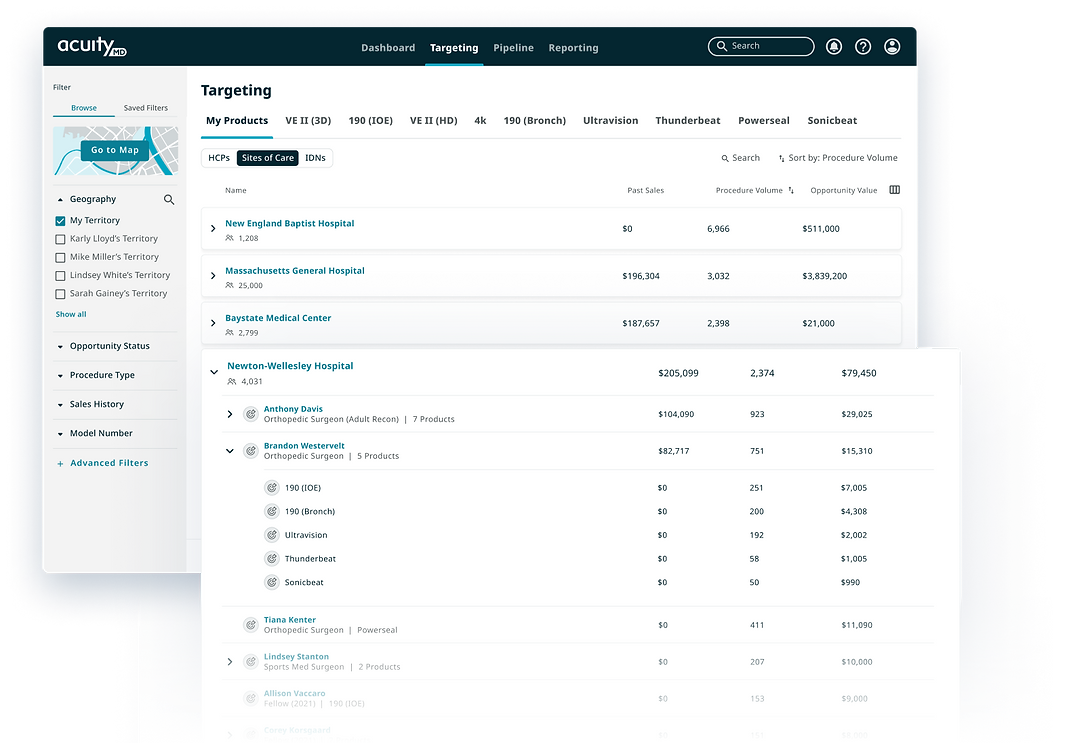Click the search magnifier in Geography filter
This screenshot has height=743, width=1069.
point(168,199)
